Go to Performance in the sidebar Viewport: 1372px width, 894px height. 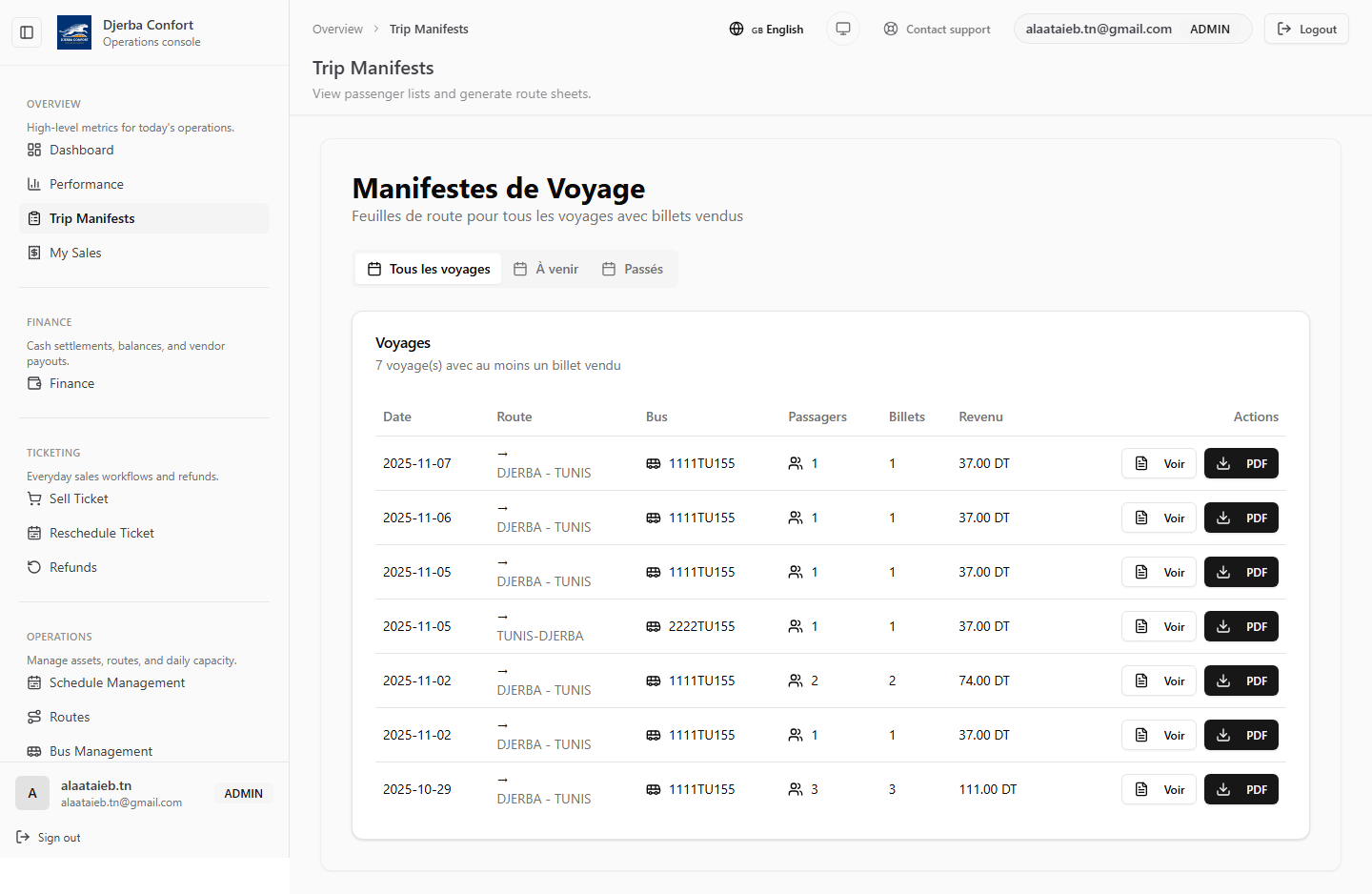(86, 184)
